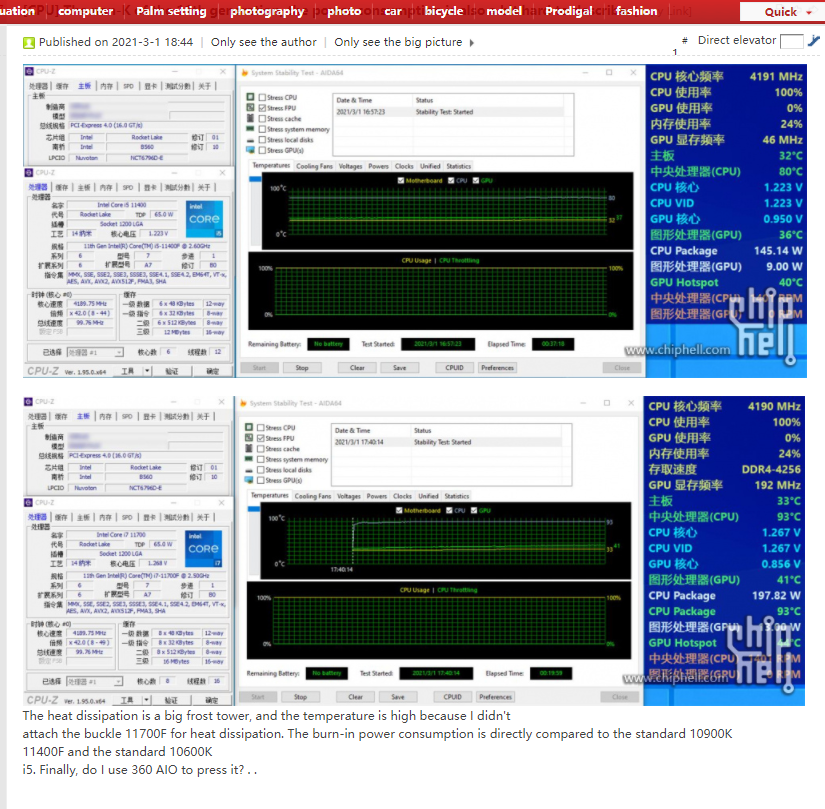Click Stress GPU(s) monitor icon, i7 11700 screenshot
The image size is (825, 809).
249,480
